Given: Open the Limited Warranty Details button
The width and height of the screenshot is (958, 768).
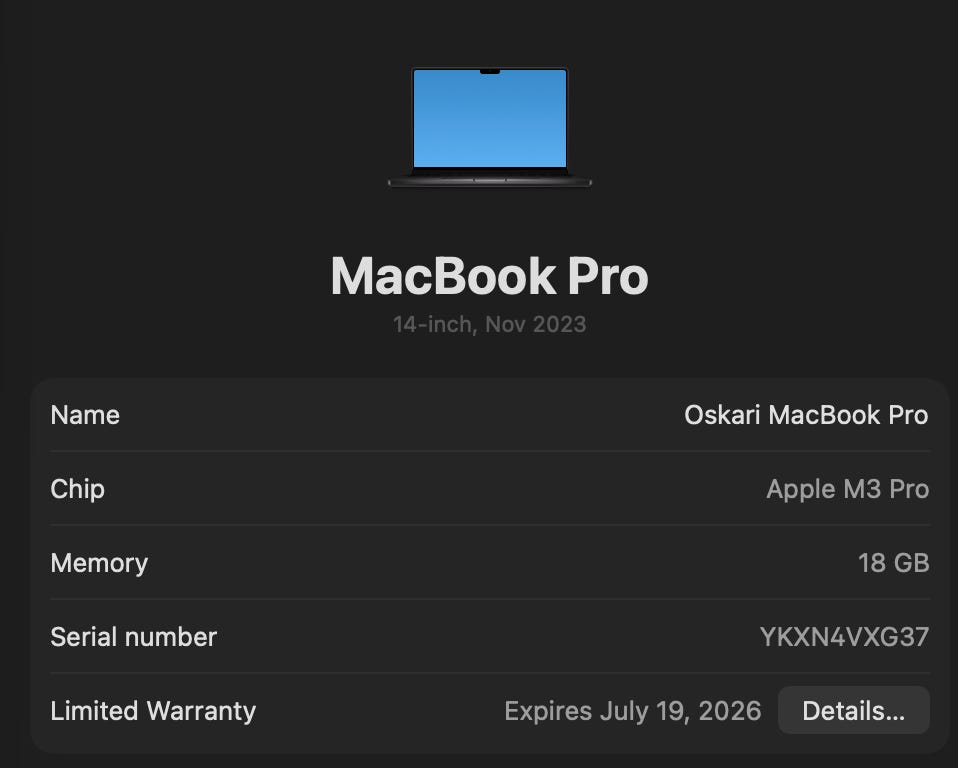Looking at the screenshot, I should point(854,711).
